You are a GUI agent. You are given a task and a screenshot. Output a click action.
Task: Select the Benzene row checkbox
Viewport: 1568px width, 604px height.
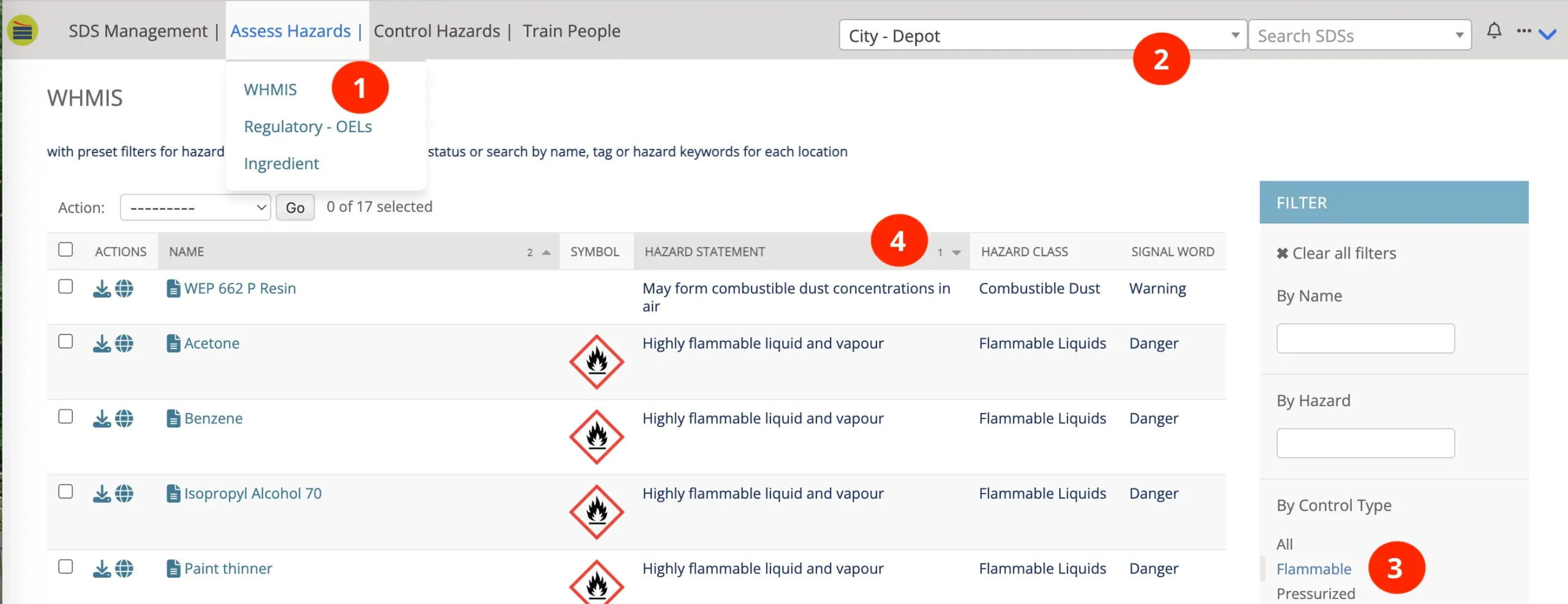pyautogui.click(x=66, y=417)
